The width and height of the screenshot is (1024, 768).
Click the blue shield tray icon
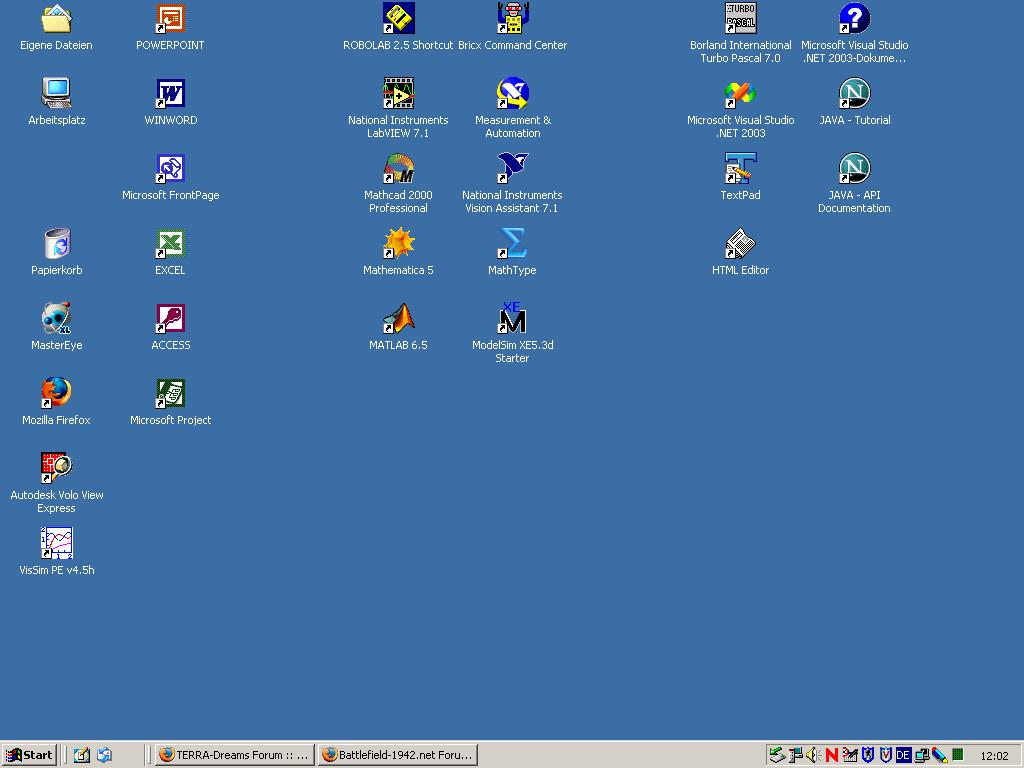point(868,755)
